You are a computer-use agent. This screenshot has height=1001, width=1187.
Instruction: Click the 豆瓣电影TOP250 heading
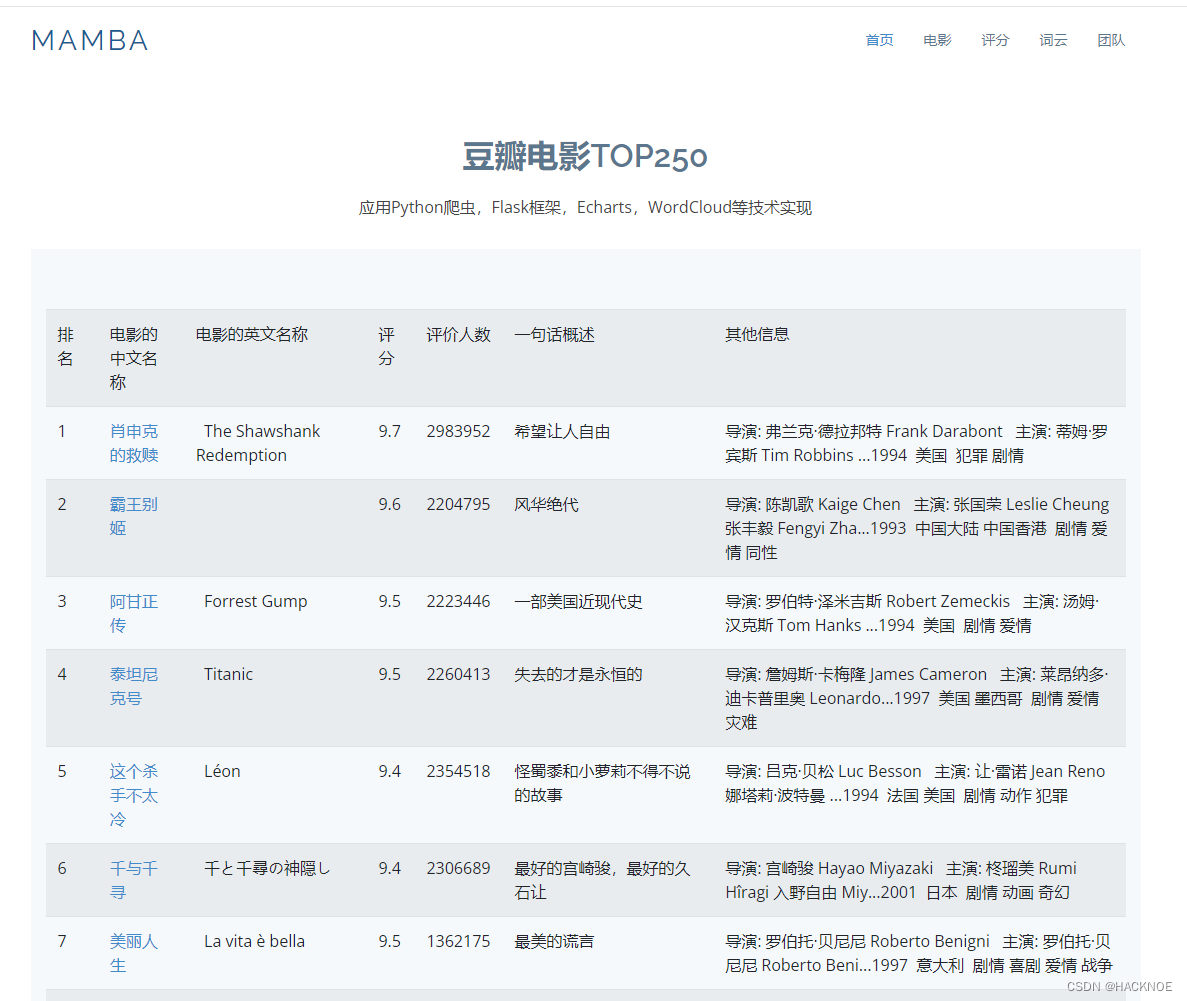585,157
